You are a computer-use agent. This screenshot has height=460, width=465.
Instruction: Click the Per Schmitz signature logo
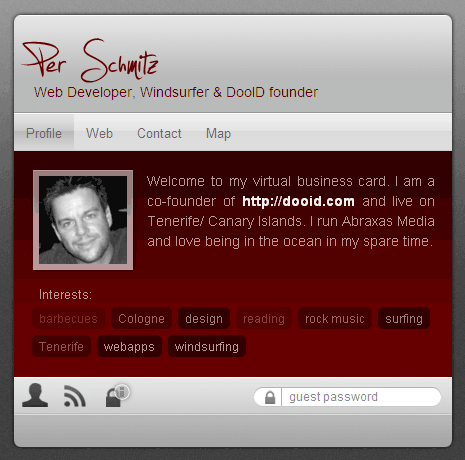tap(90, 60)
